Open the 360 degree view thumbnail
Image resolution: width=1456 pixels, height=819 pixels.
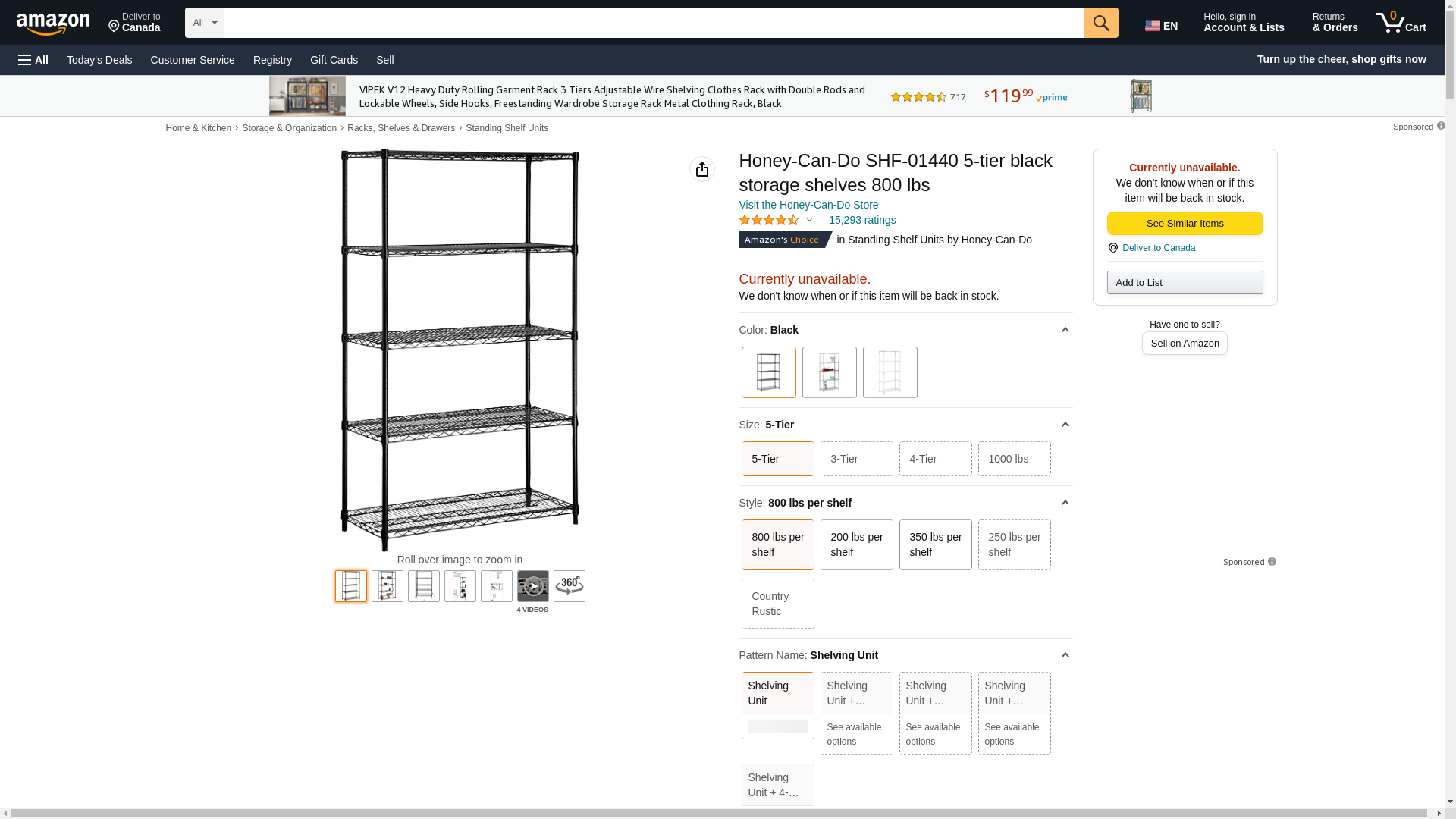point(570,586)
